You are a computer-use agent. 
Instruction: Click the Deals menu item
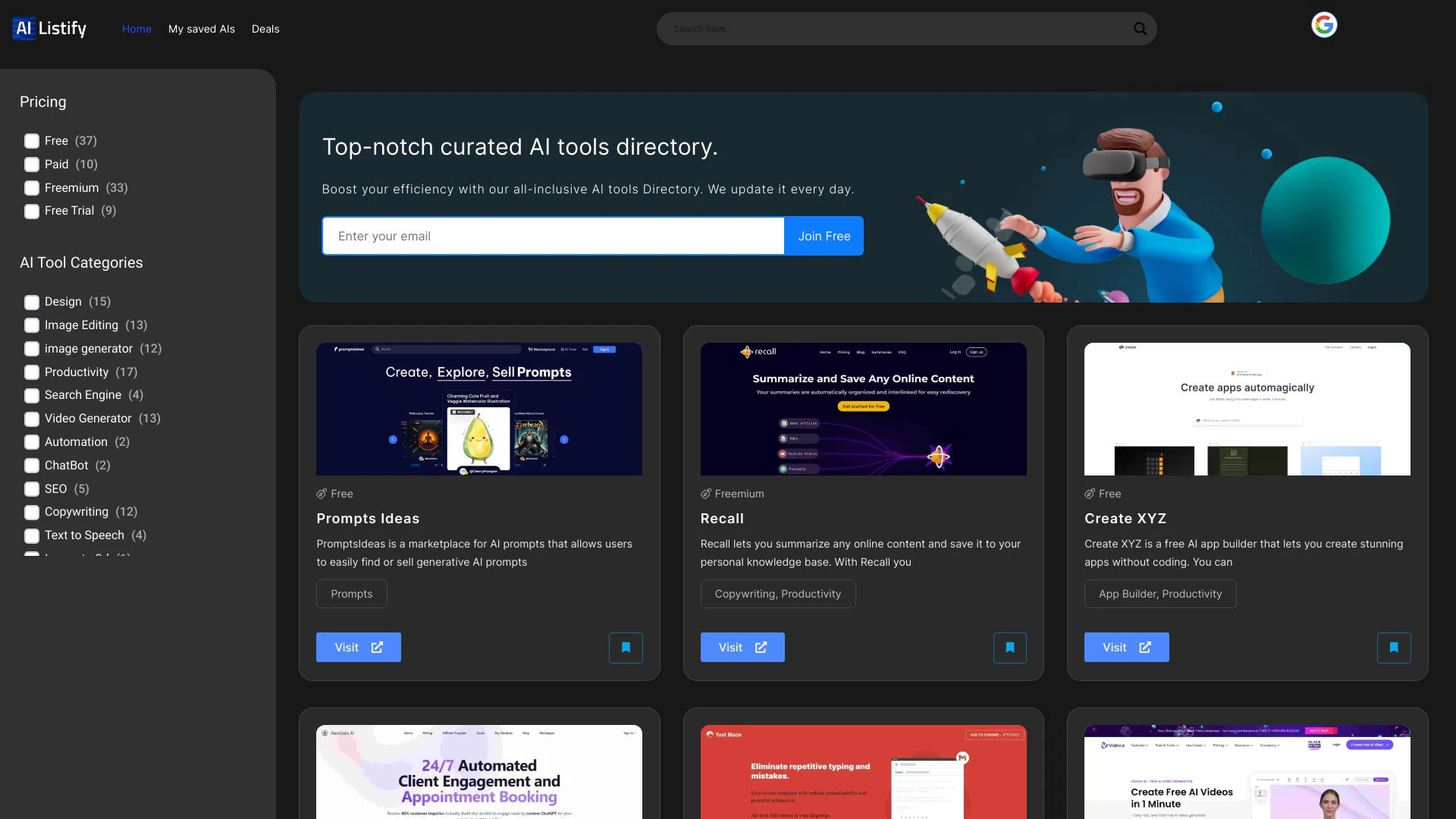coord(264,28)
